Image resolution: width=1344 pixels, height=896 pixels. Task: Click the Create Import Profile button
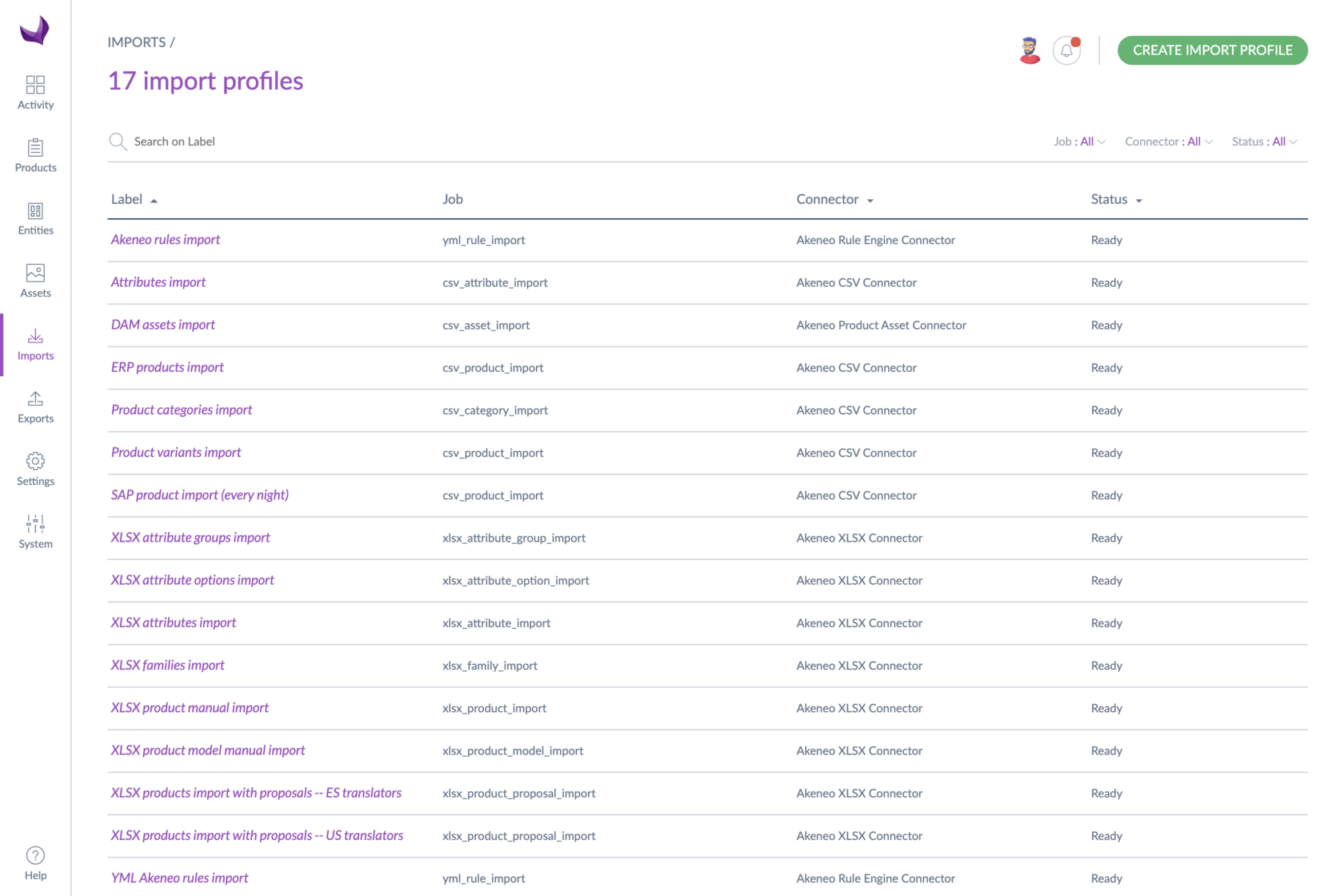1212,50
